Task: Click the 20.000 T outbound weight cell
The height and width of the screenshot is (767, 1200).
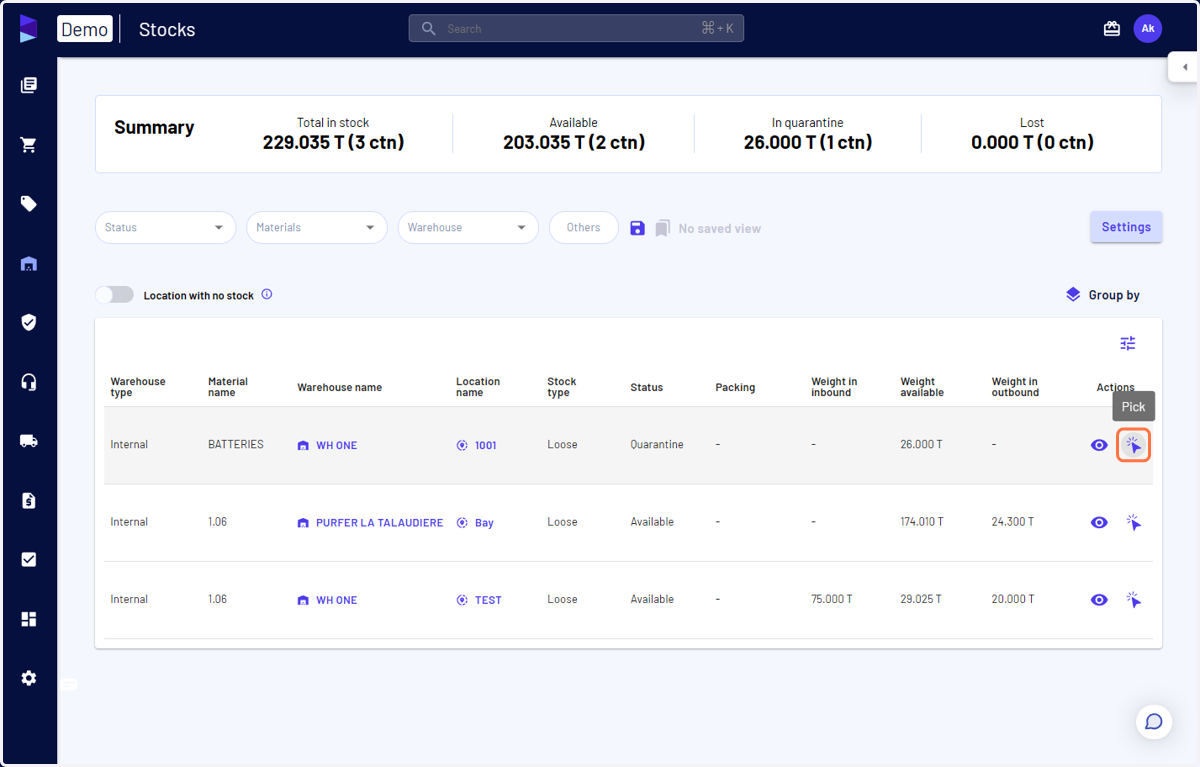Action: click(1014, 600)
